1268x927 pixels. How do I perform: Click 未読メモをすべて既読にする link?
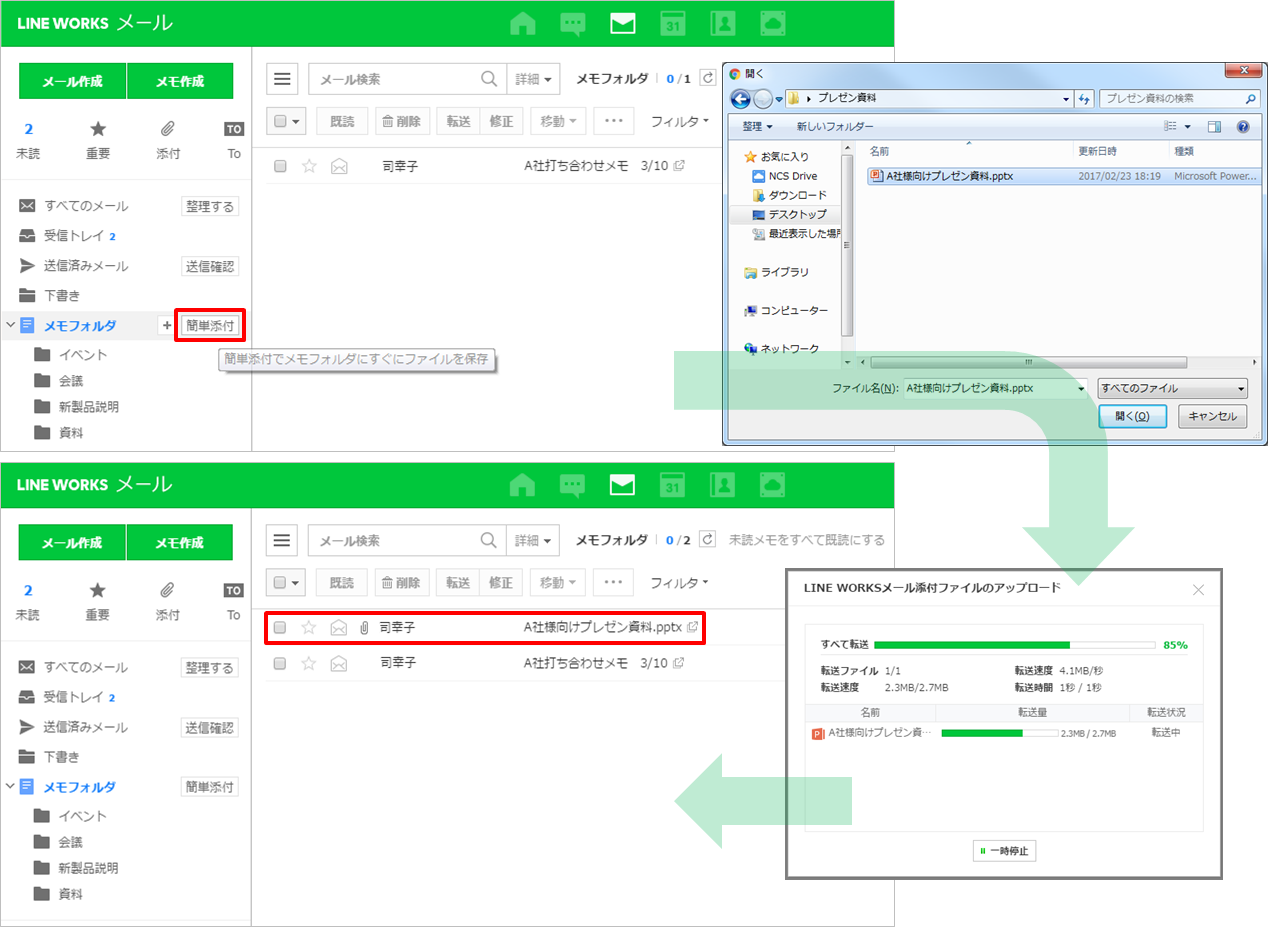[x=806, y=540]
